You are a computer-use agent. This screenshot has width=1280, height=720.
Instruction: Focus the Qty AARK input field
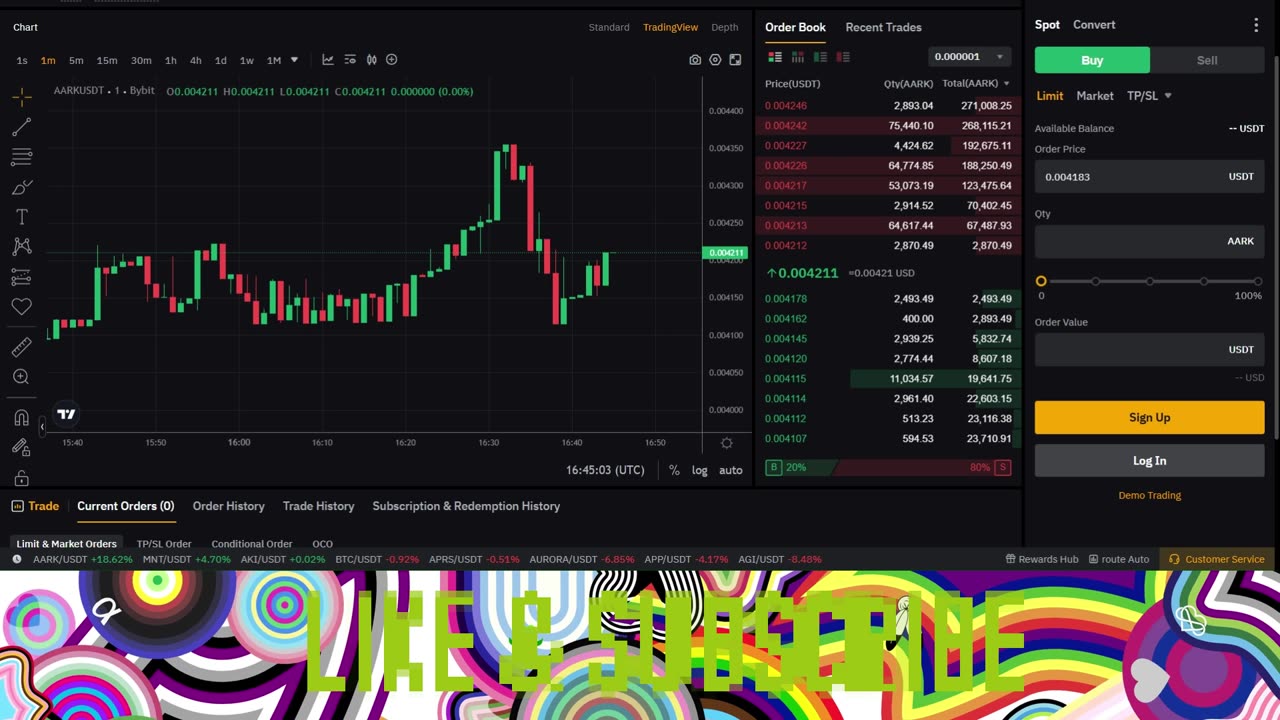[x=1149, y=241]
